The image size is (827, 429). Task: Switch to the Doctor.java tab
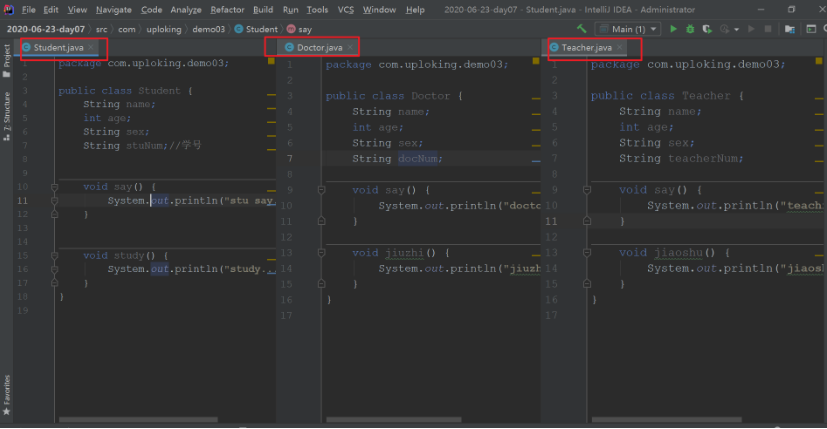pos(319,47)
